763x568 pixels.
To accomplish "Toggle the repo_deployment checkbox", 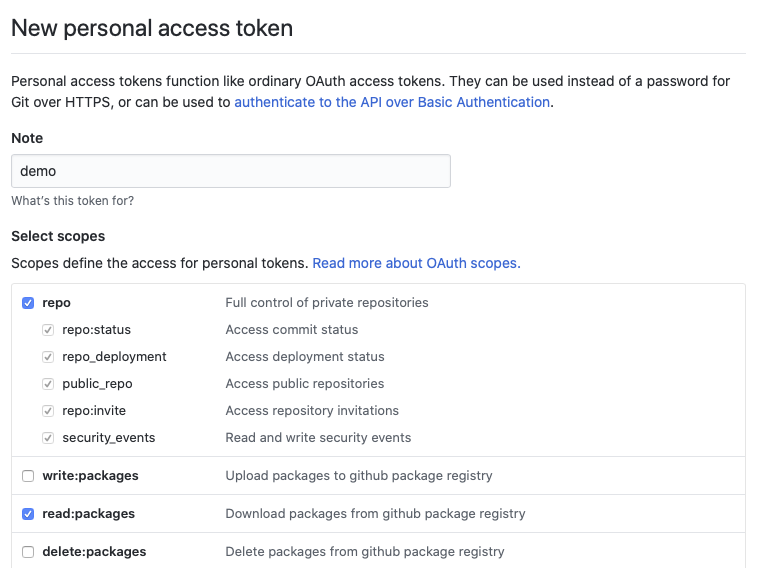I will [48, 357].
